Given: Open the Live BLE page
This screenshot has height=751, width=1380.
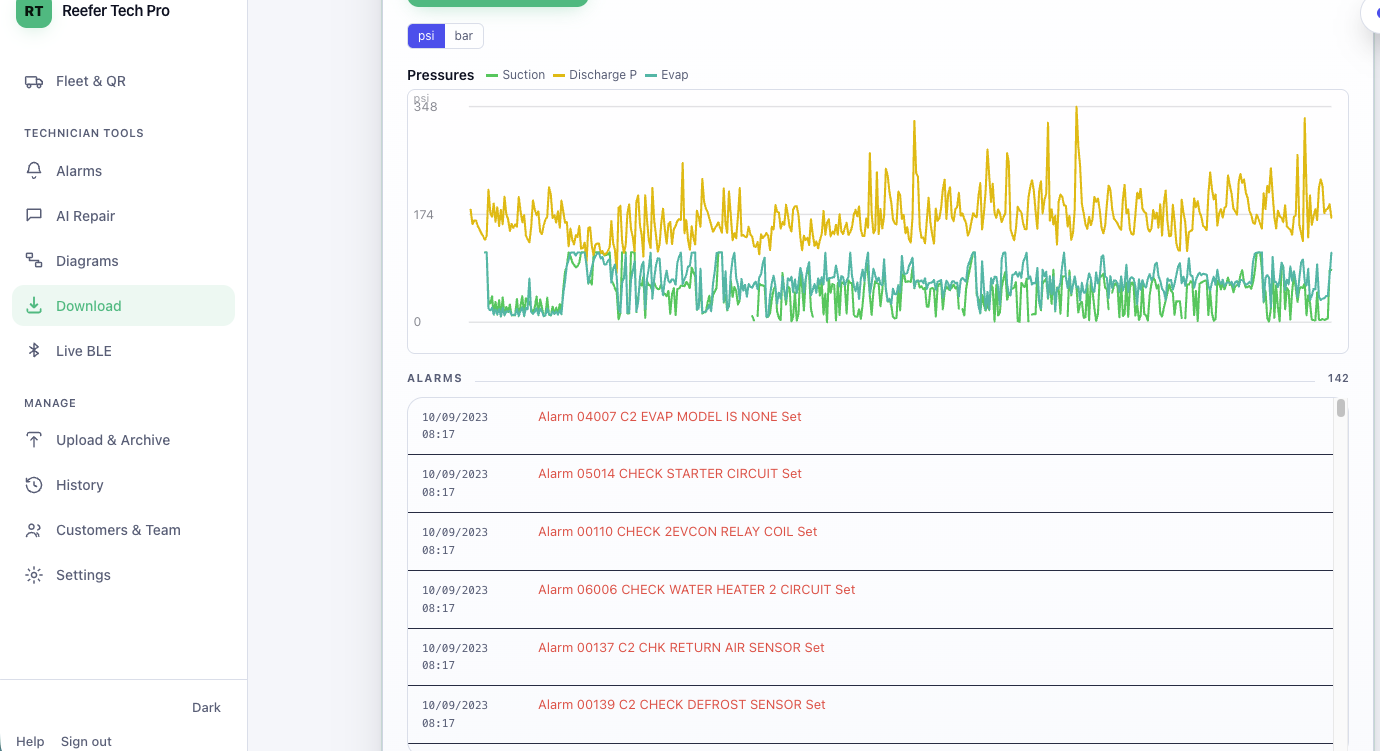Looking at the screenshot, I should coord(124,351).
